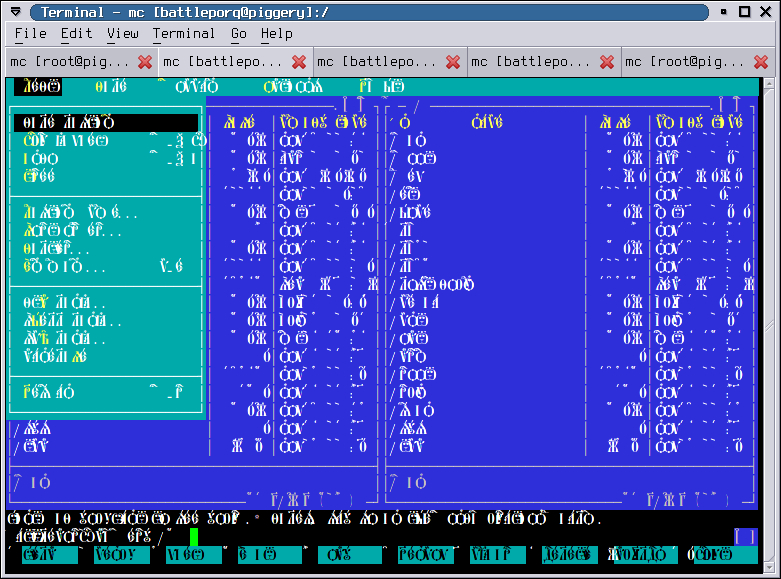781x579 pixels.
Task: Click the mc command line at the green cursor
Action: click(x=194, y=537)
